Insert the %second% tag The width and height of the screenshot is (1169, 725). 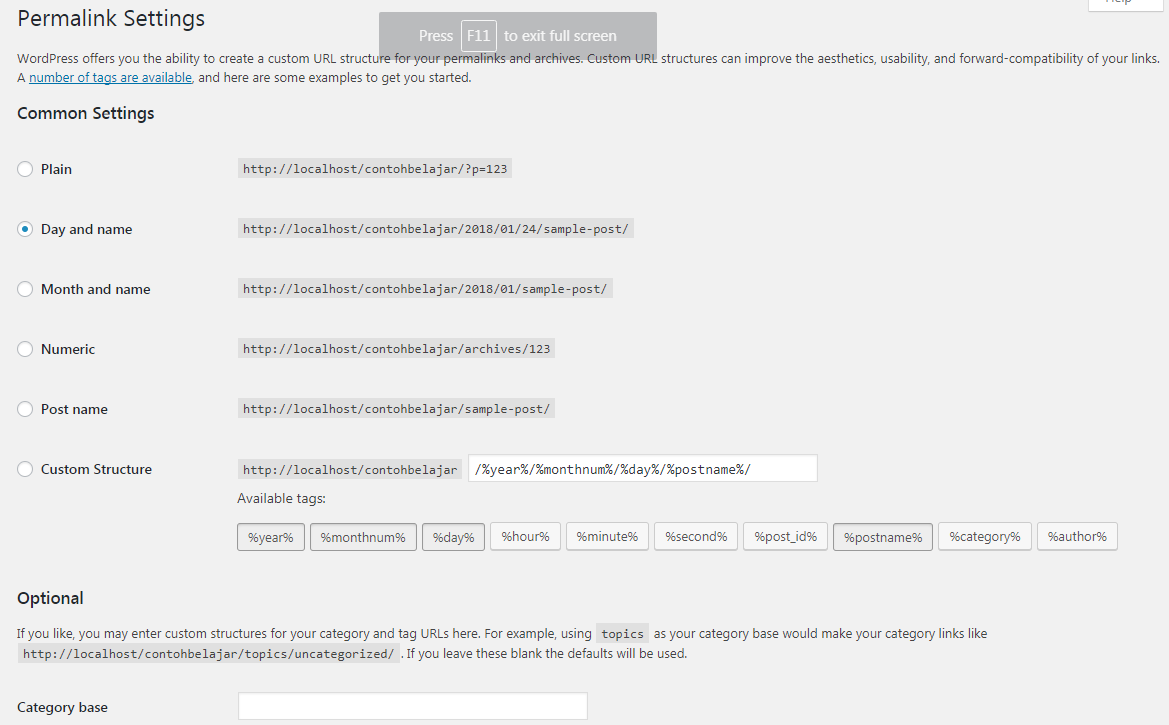coord(696,536)
